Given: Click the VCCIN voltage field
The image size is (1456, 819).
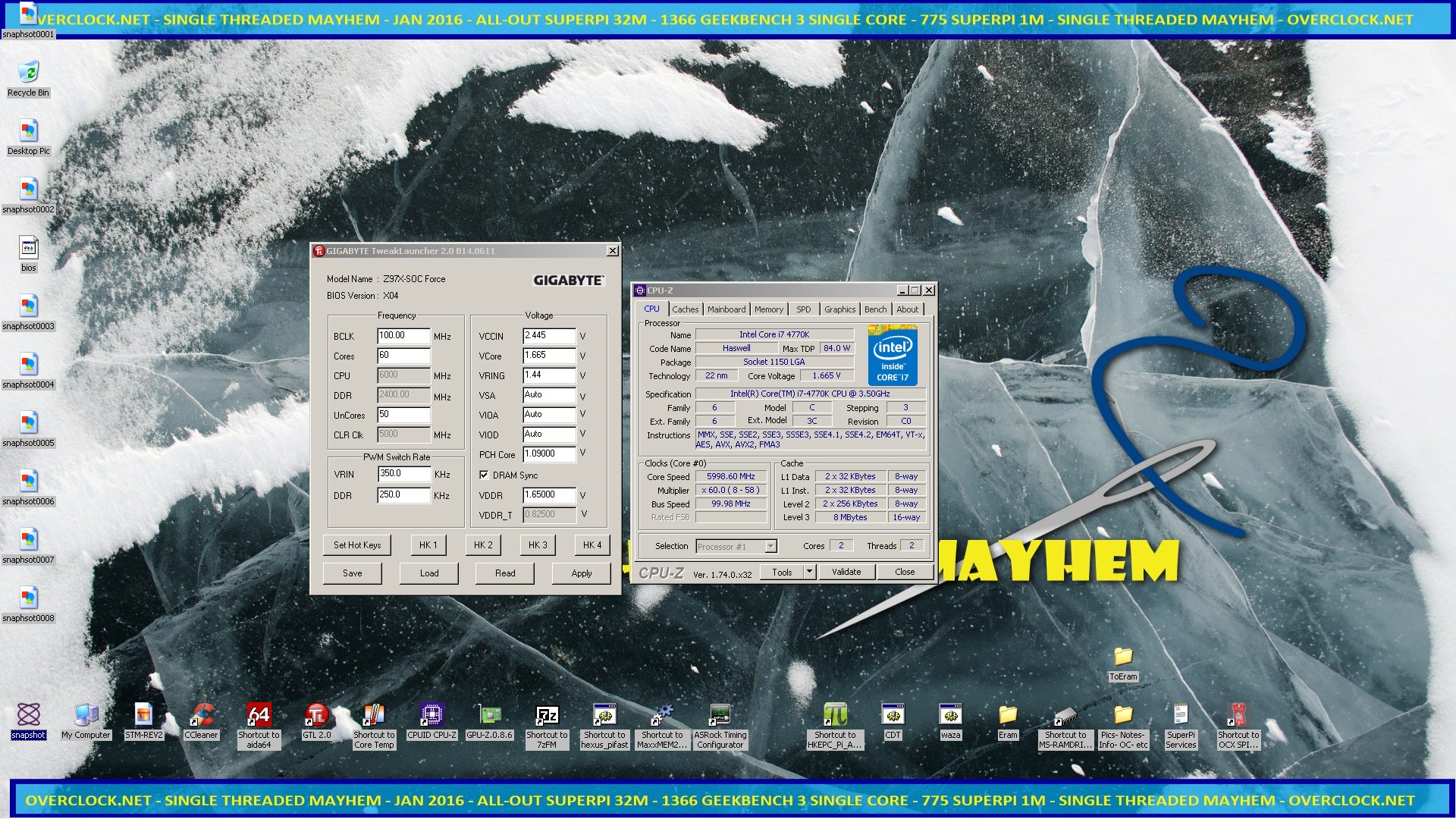Looking at the screenshot, I should [550, 335].
